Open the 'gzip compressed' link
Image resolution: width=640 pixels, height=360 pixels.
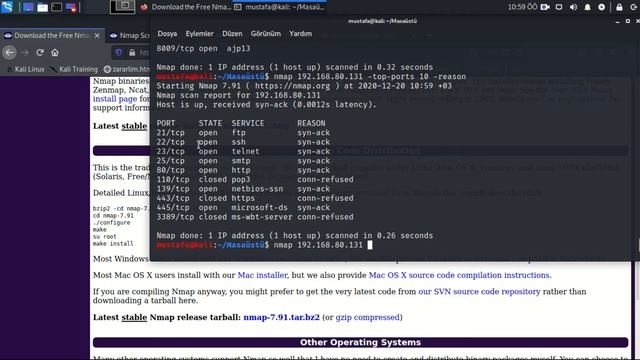pyautogui.click(x=368, y=317)
